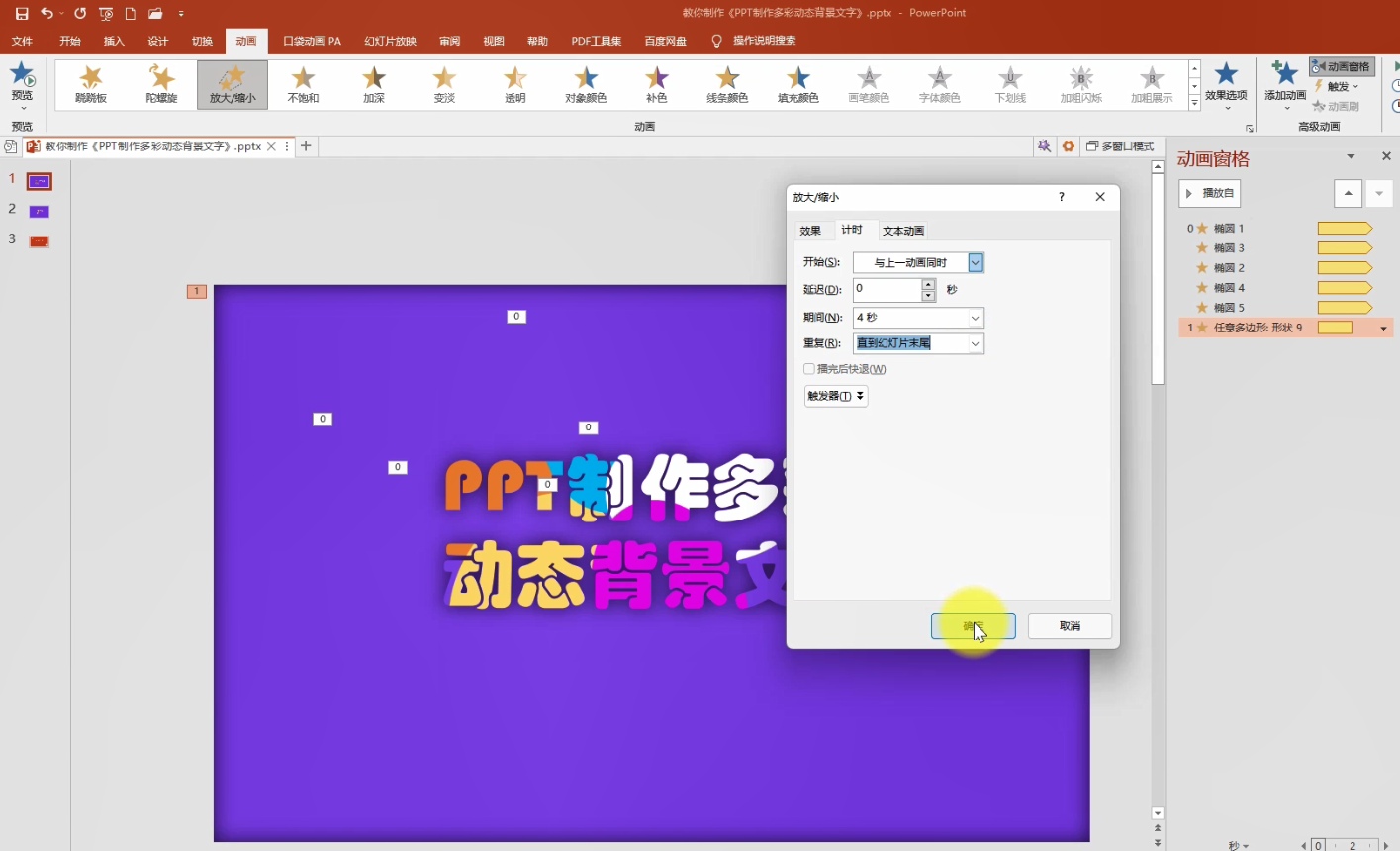Open the 文件 File menu
Screen dimensions: 1400x851
22,41
